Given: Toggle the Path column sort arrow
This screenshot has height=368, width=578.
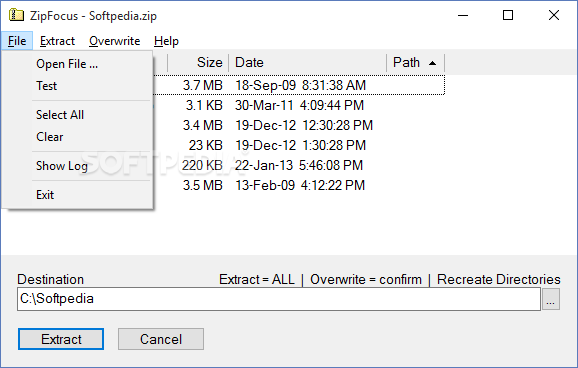Looking at the screenshot, I should 433,63.
